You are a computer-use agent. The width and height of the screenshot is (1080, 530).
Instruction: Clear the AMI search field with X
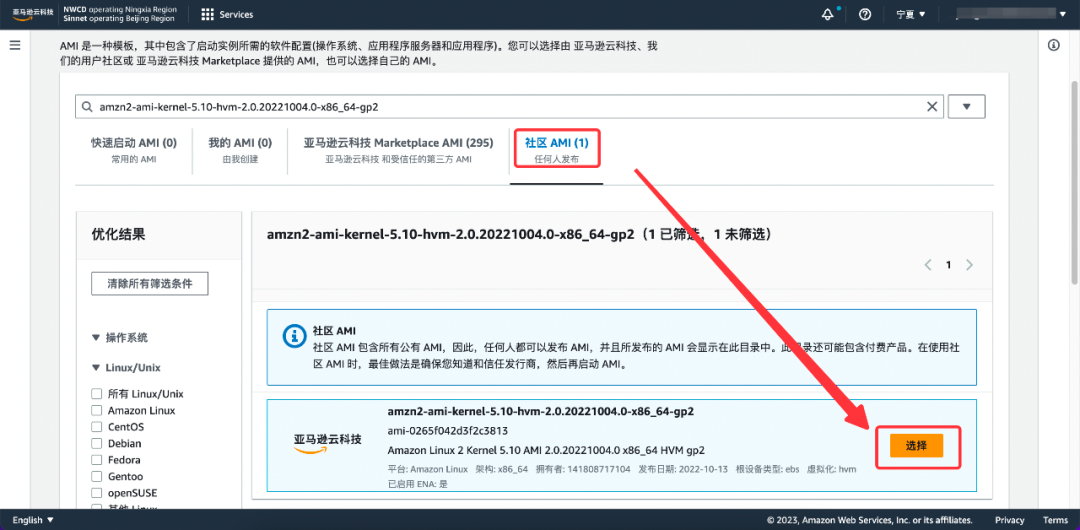[932, 107]
